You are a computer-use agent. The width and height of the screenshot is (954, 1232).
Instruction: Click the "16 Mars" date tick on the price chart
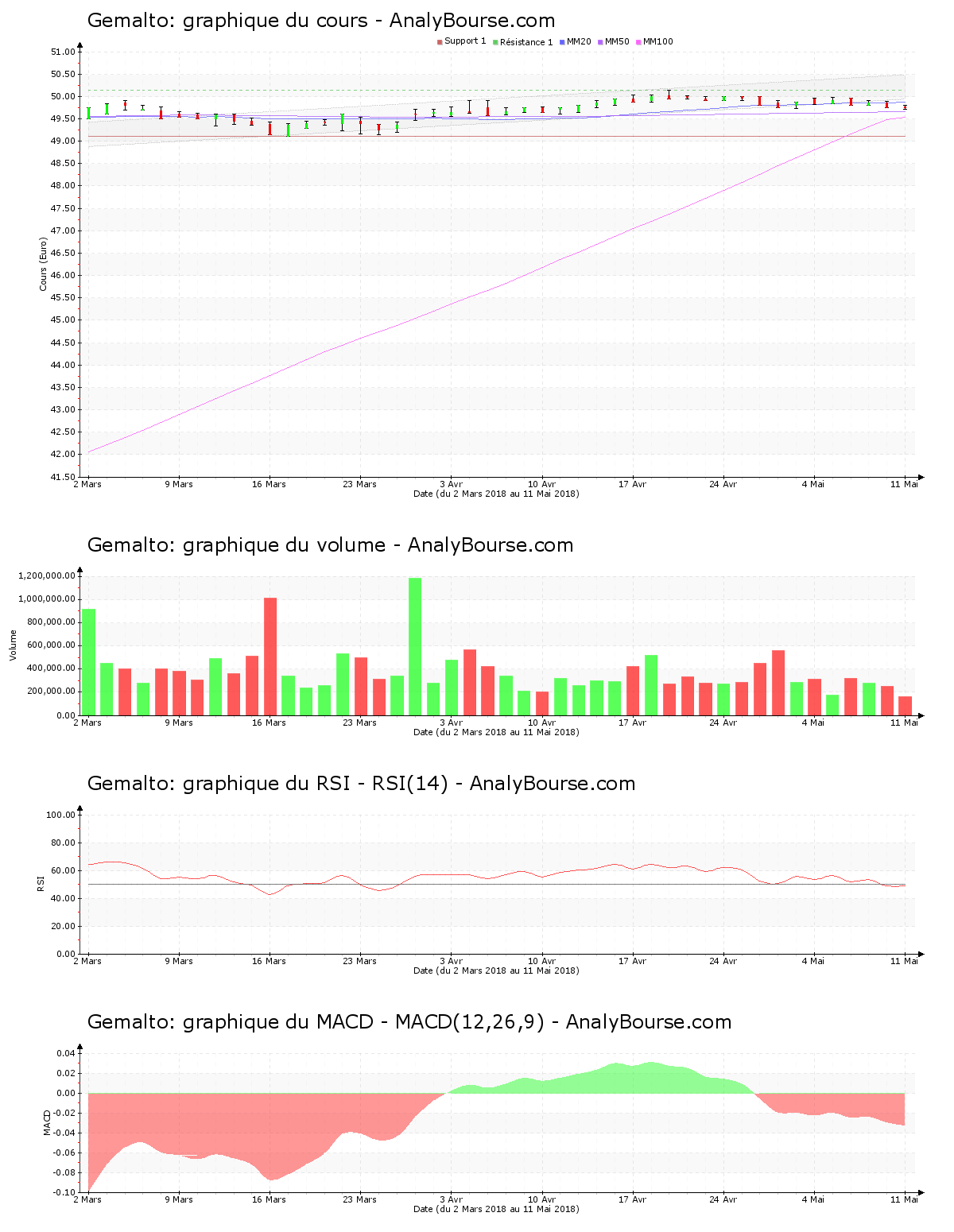click(x=269, y=484)
